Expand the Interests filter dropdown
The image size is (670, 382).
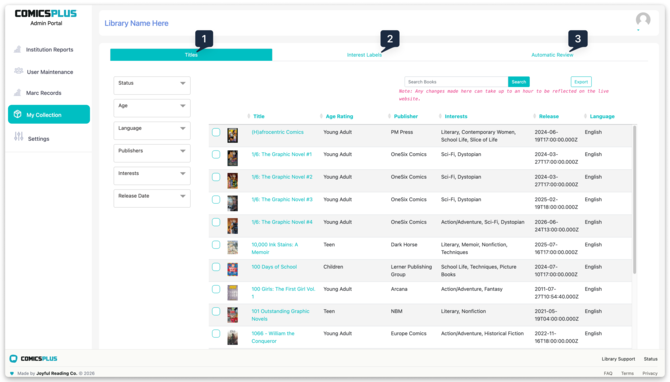point(152,176)
